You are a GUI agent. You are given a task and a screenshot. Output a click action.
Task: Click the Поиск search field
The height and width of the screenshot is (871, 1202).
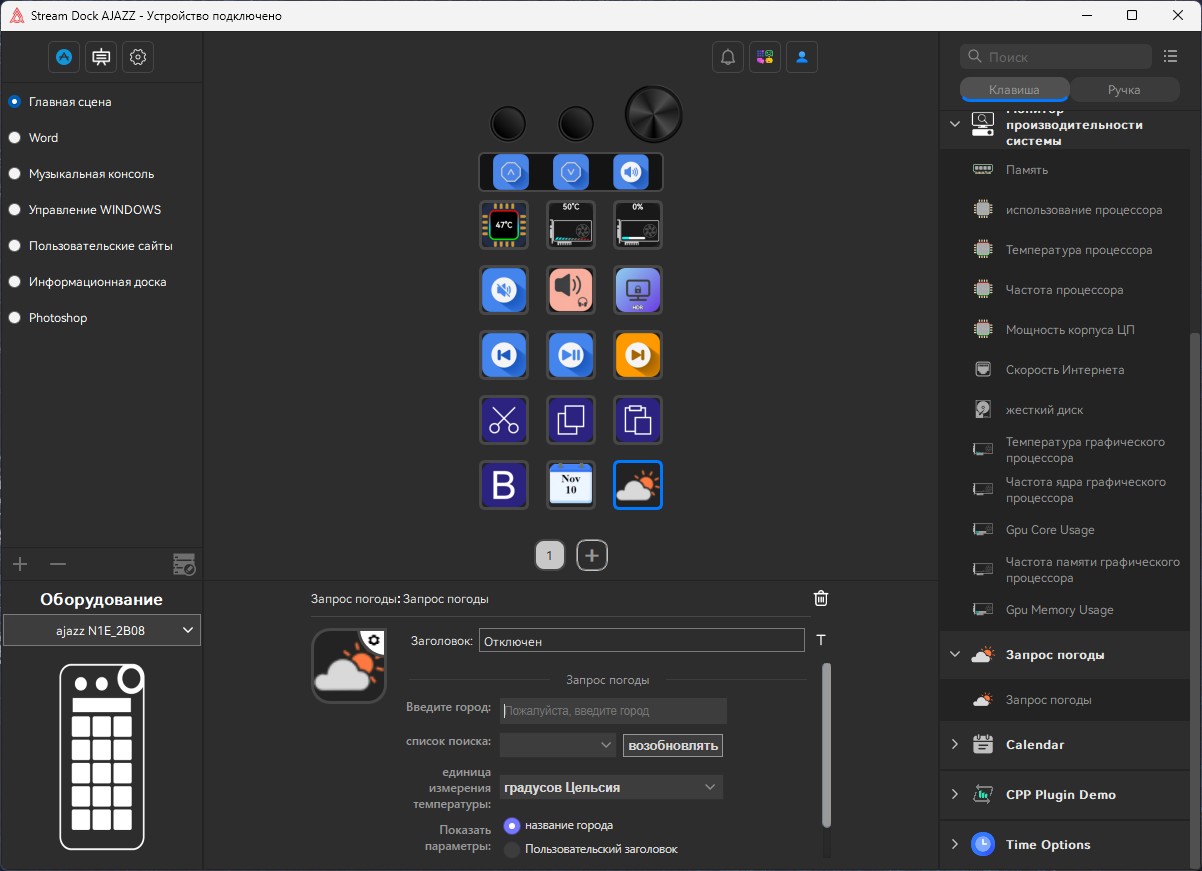1056,57
